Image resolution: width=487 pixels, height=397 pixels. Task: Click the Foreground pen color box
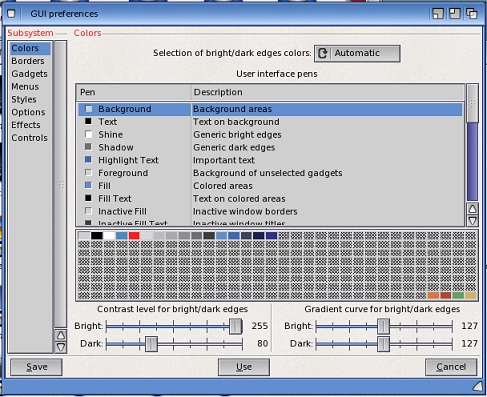(88, 173)
